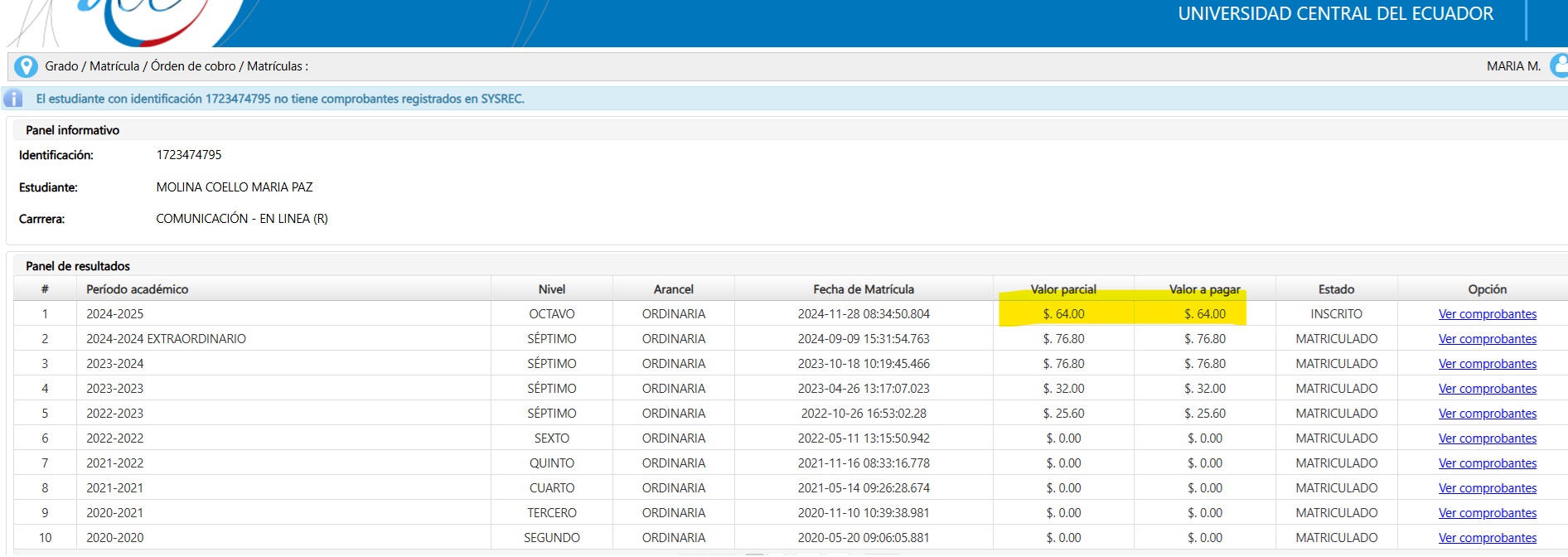
Task: Click the QUINTO level cell
Action: coord(552,463)
